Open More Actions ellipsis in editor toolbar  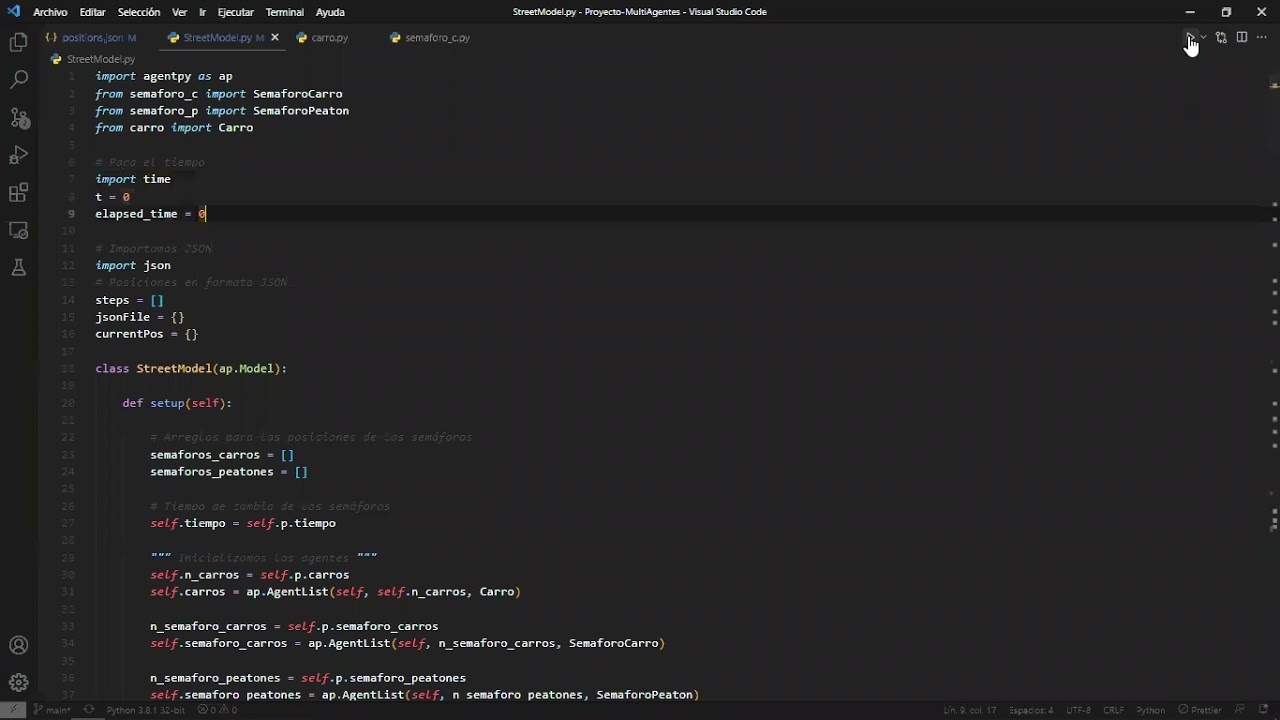point(1262,37)
